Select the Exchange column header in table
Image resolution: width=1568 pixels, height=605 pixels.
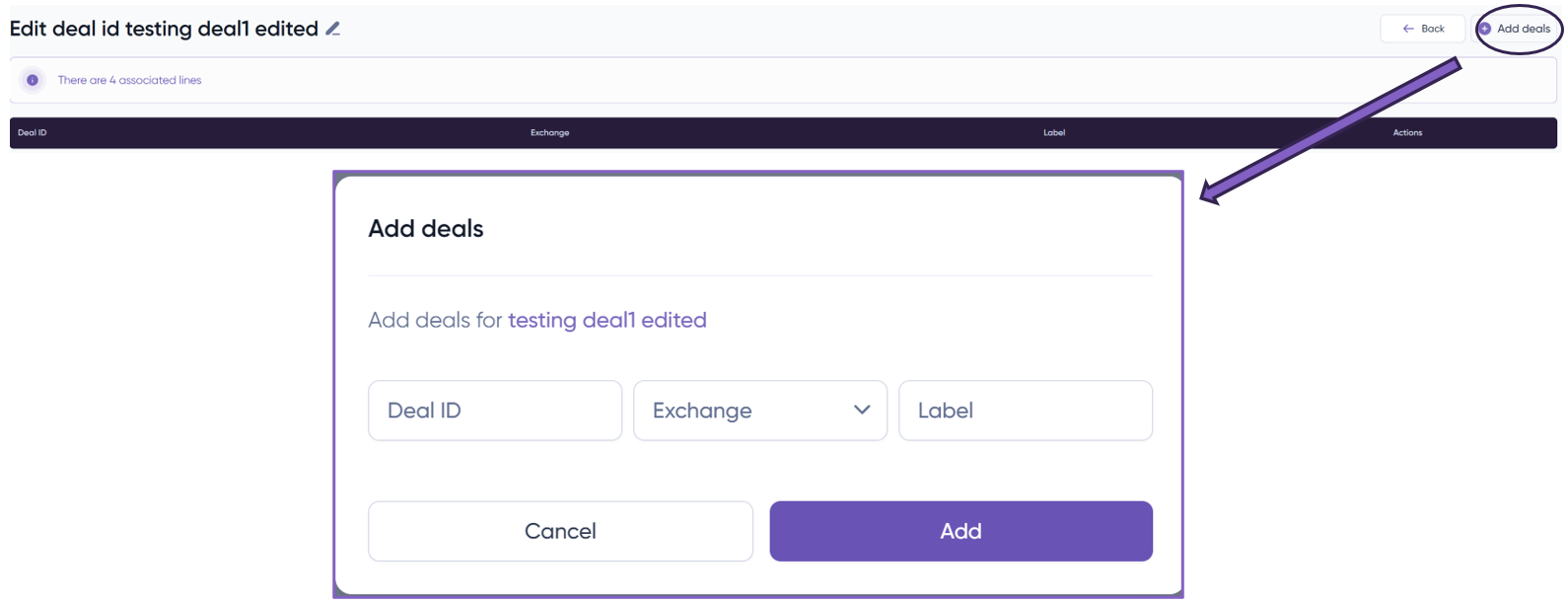(549, 132)
